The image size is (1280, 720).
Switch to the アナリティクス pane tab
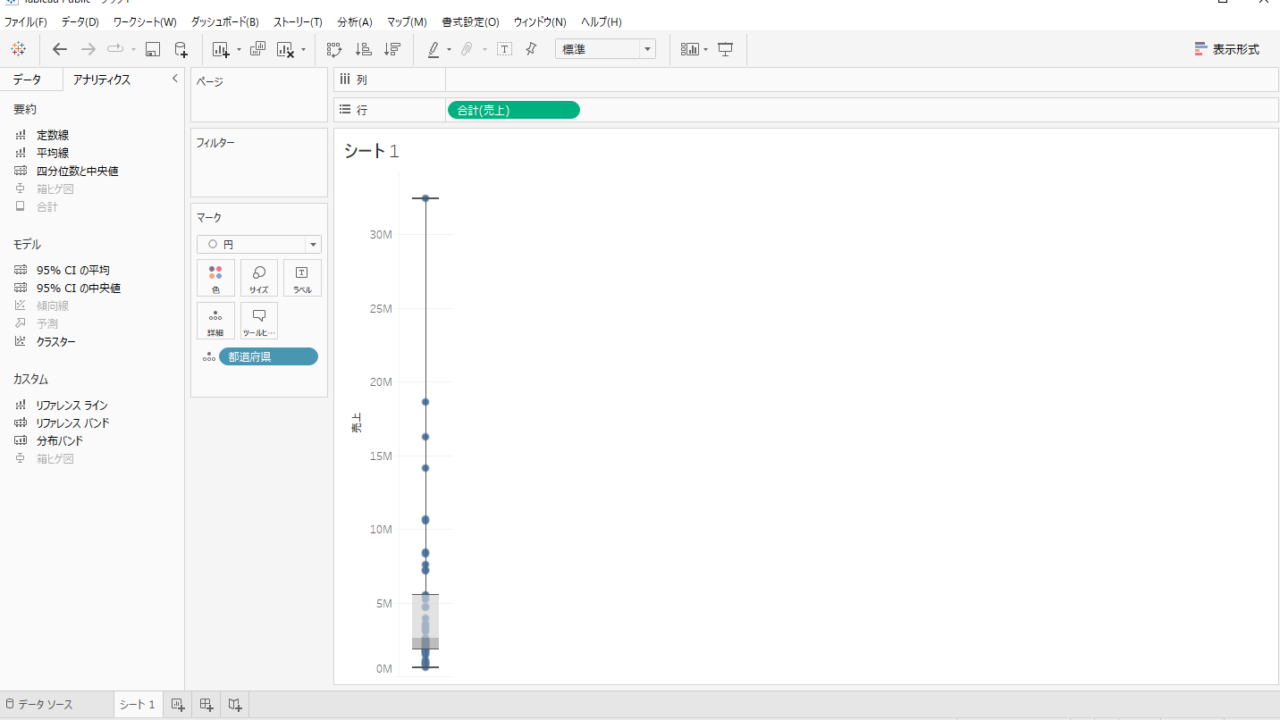point(101,80)
